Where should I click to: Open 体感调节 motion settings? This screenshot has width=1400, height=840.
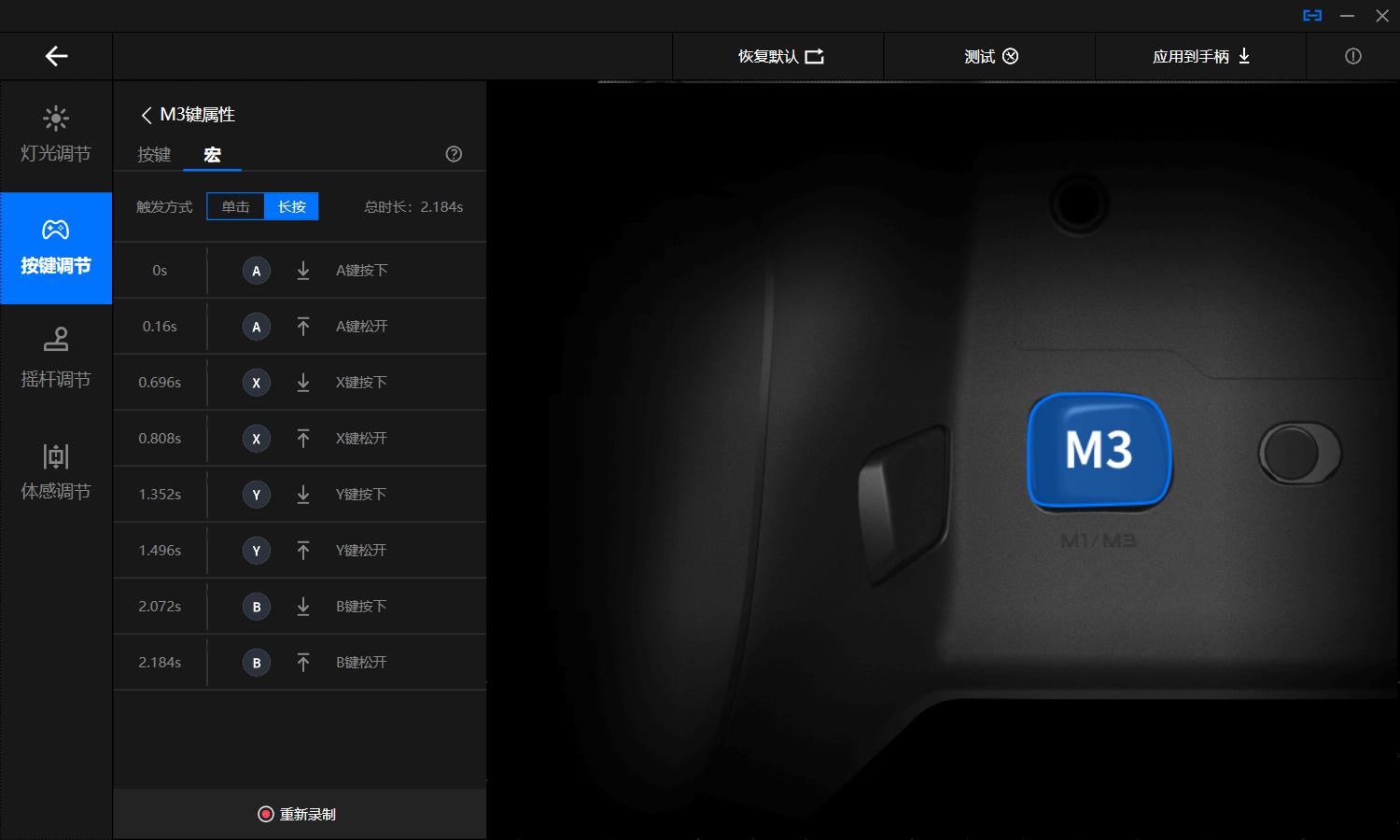tap(56, 471)
